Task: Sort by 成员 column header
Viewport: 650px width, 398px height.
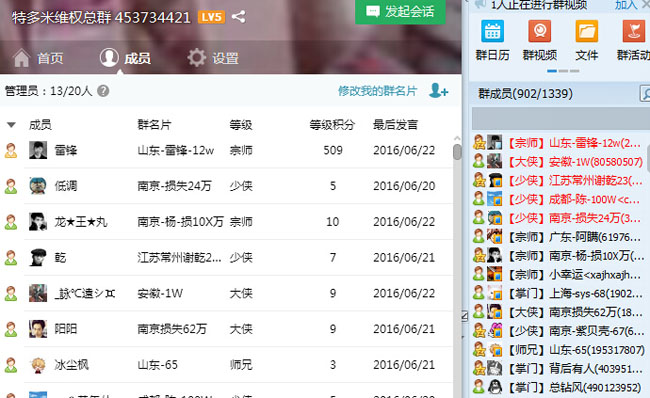Action: pyautogui.click(x=40, y=125)
